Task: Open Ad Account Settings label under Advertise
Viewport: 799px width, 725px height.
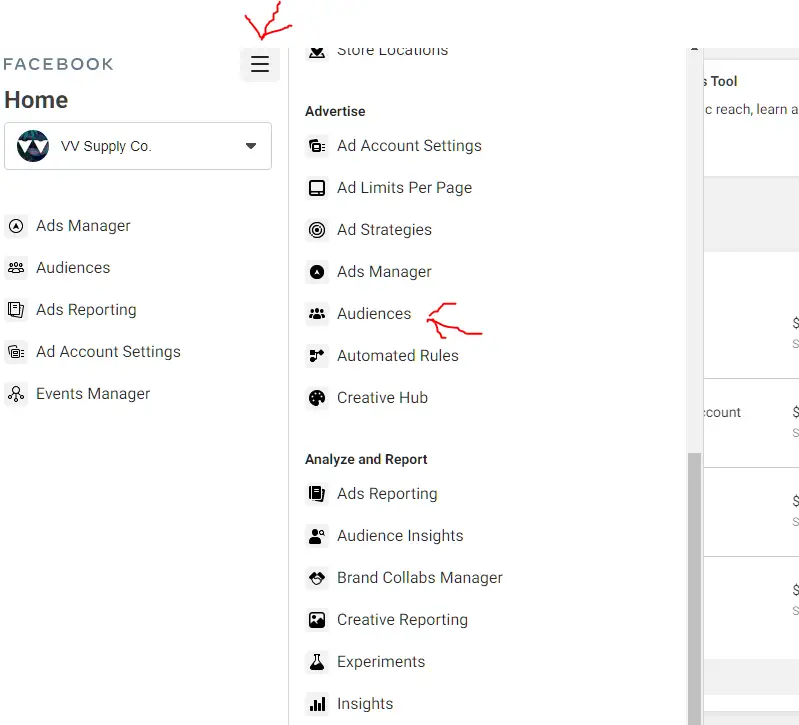Action: pos(409,146)
